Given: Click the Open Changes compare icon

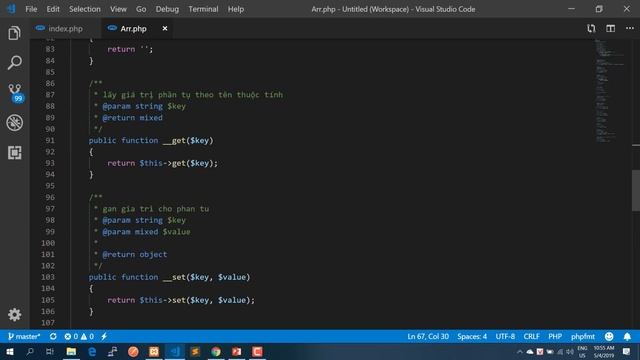Looking at the screenshot, I should pyautogui.click(x=591, y=29).
